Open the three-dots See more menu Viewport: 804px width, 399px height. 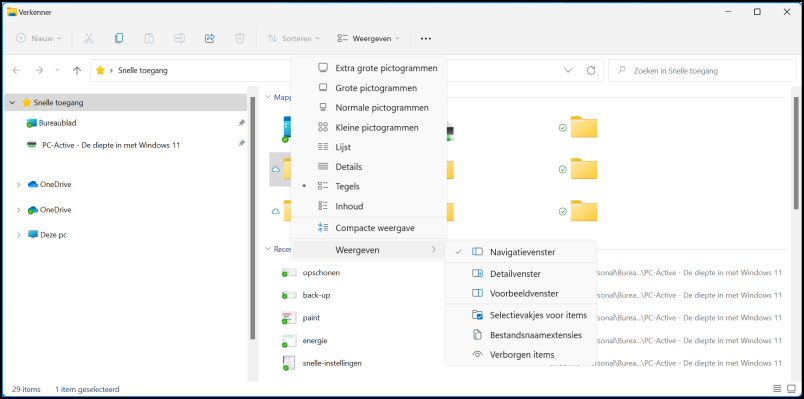426,38
